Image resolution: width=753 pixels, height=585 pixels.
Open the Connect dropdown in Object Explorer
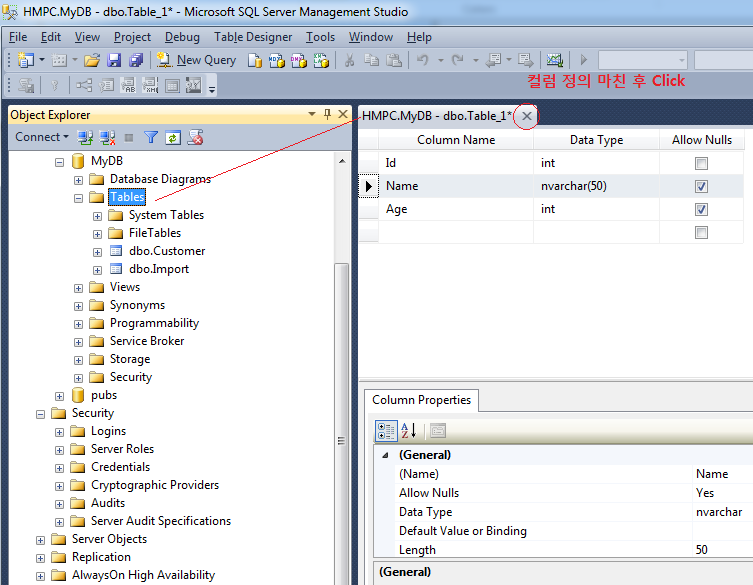click(42, 137)
